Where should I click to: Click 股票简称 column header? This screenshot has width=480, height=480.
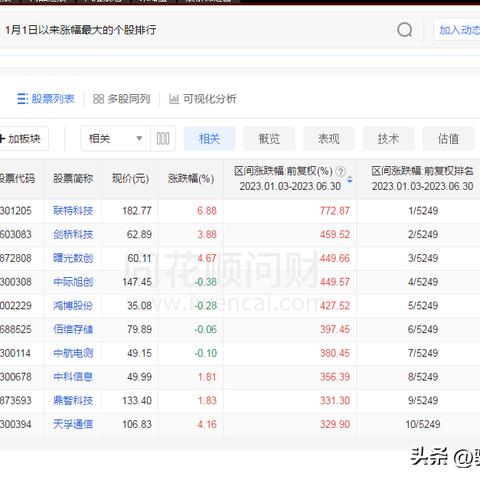(x=73, y=179)
